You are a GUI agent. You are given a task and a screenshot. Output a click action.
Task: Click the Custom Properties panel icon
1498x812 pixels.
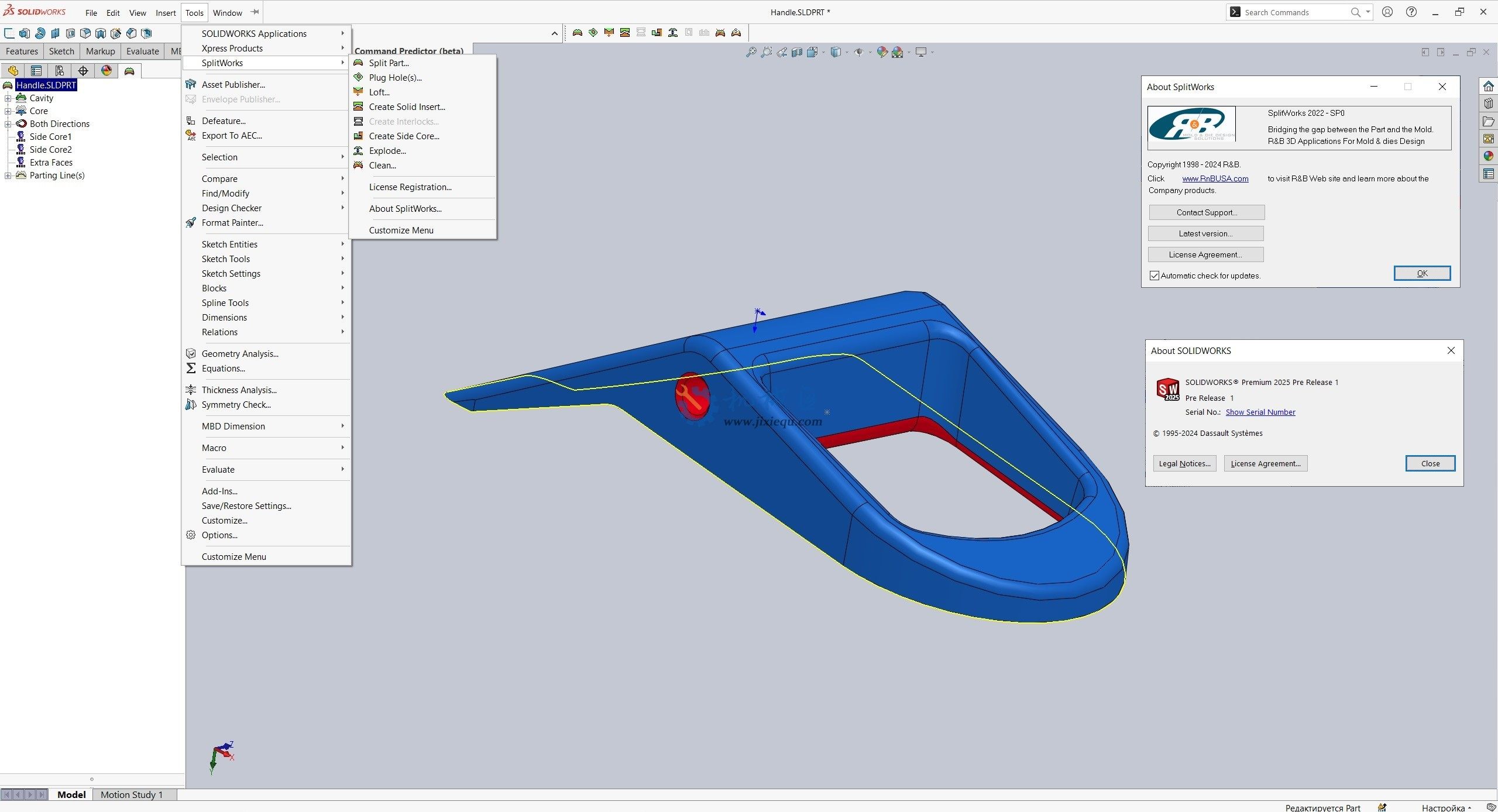[1488, 174]
